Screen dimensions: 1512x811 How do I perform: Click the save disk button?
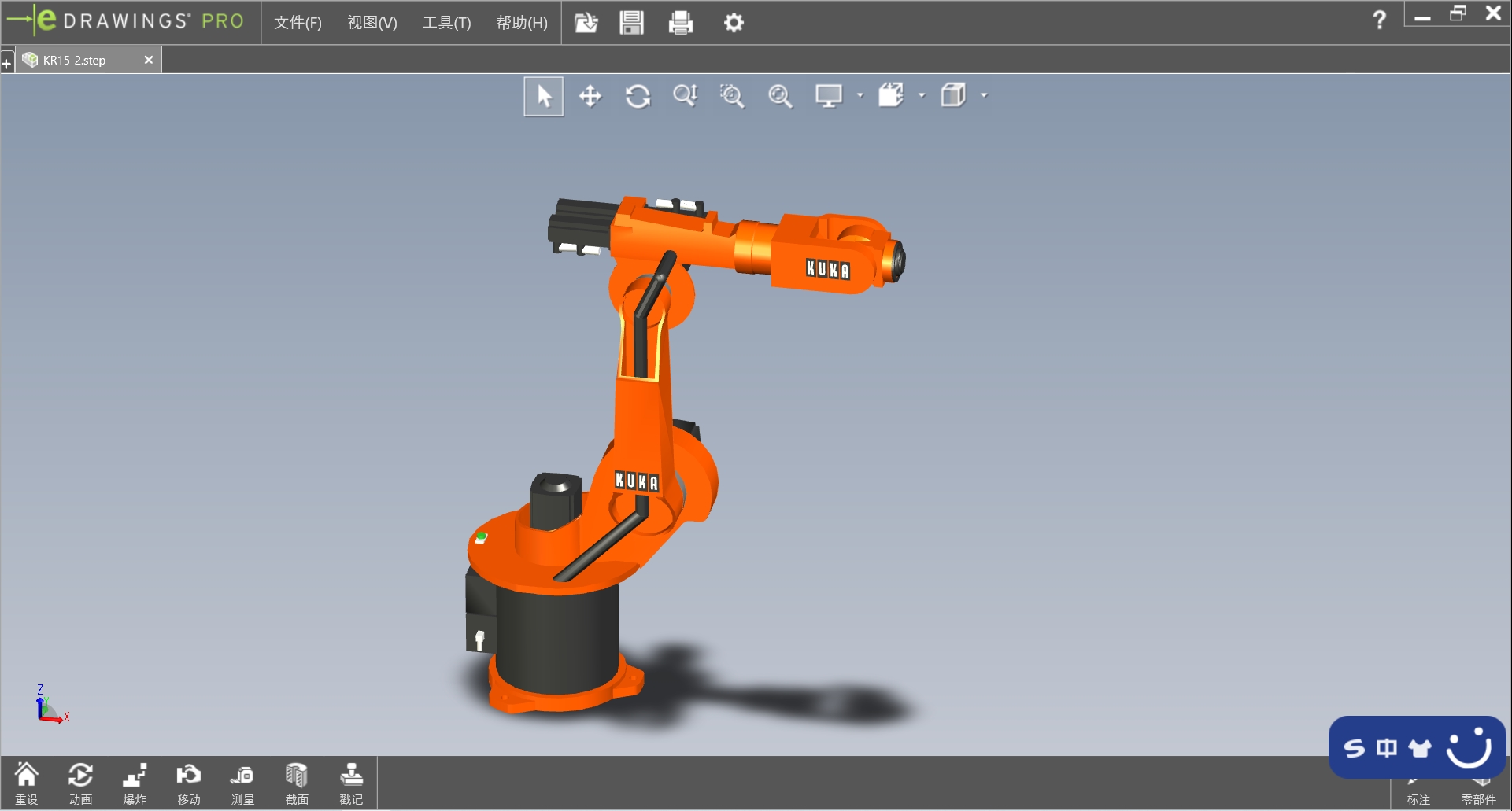coord(631,23)
